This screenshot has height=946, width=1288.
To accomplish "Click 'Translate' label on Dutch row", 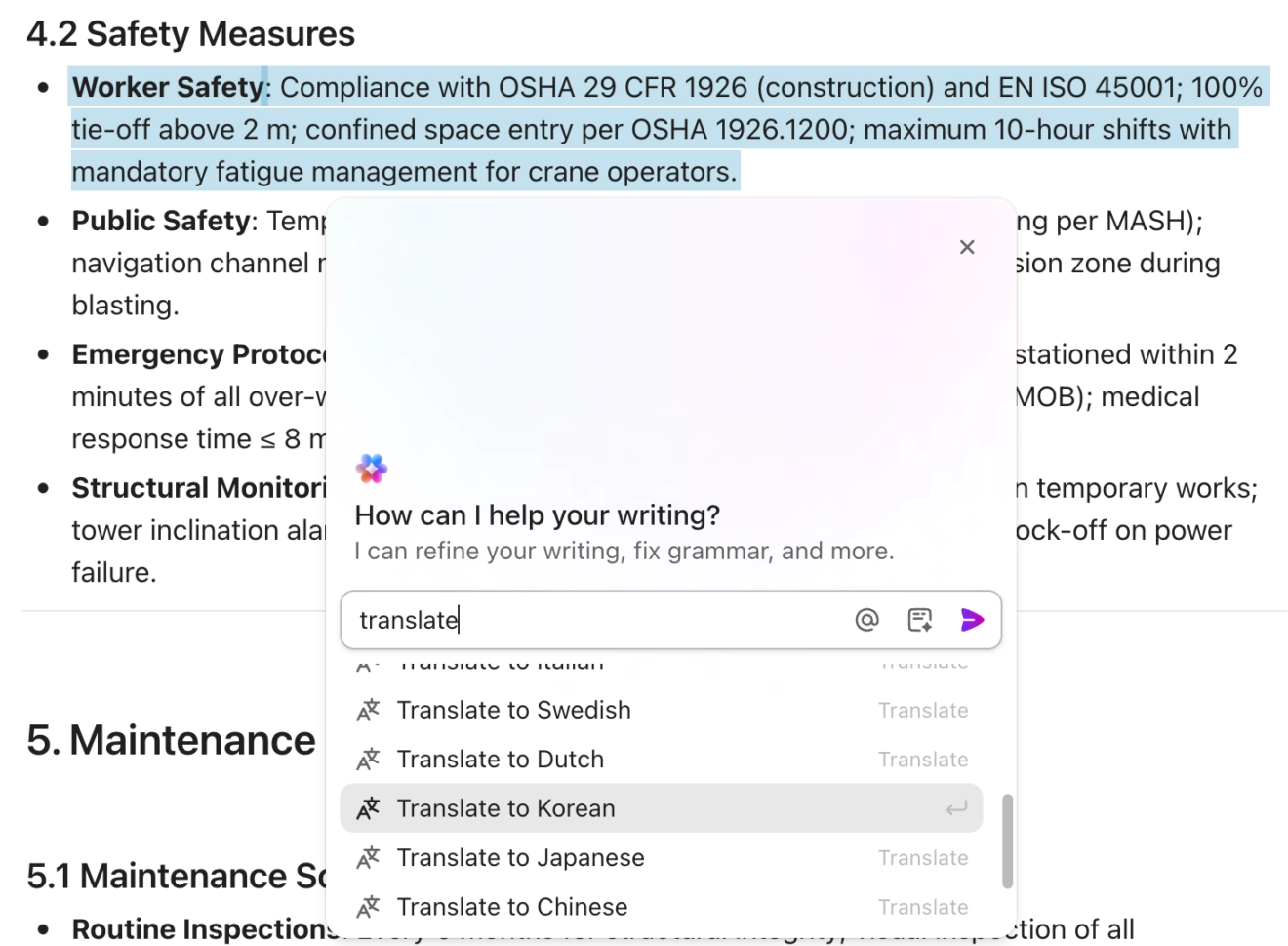I will point(923,760).
